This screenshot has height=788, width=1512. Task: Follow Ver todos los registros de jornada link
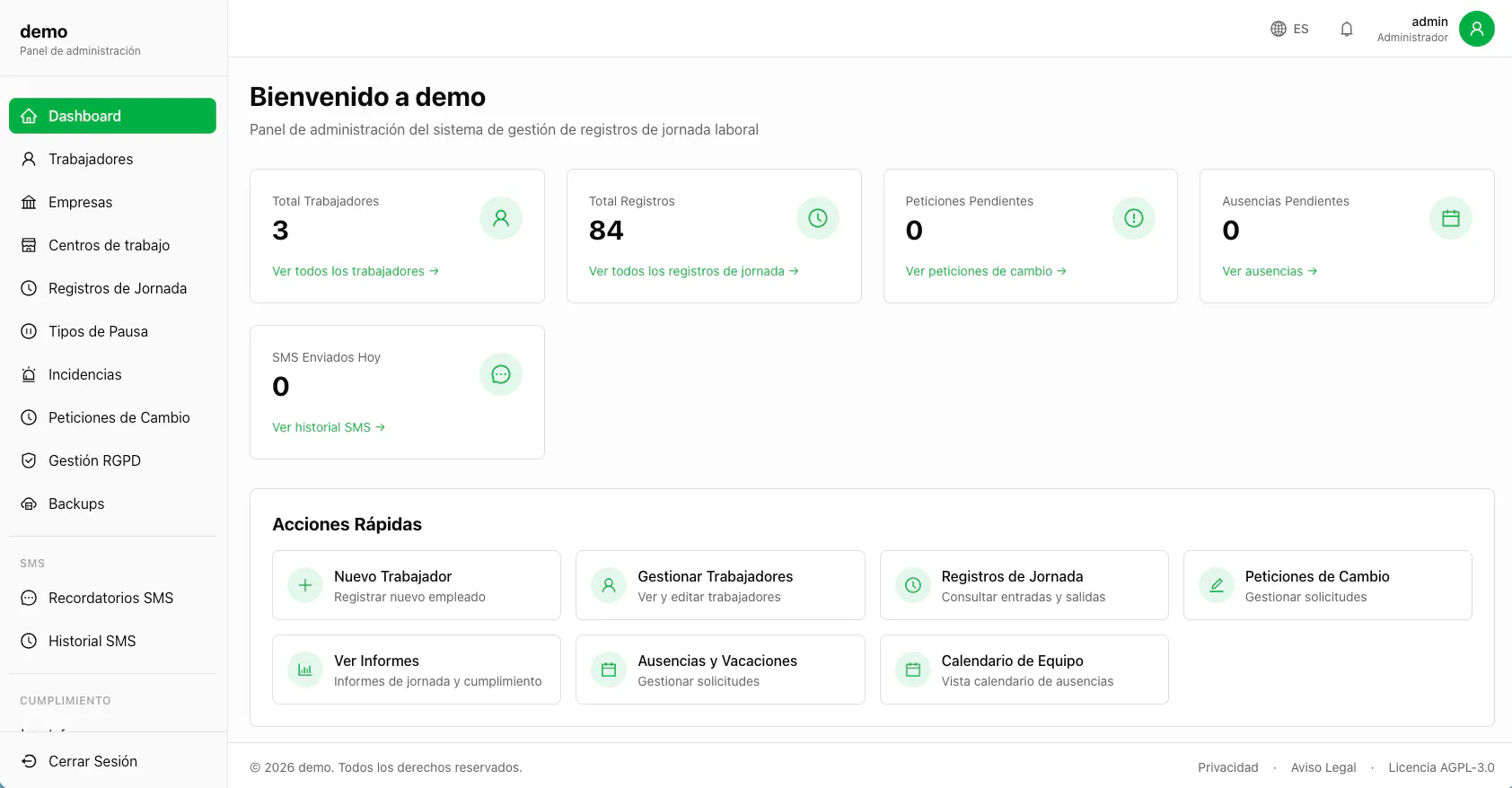tap(694, 271)
